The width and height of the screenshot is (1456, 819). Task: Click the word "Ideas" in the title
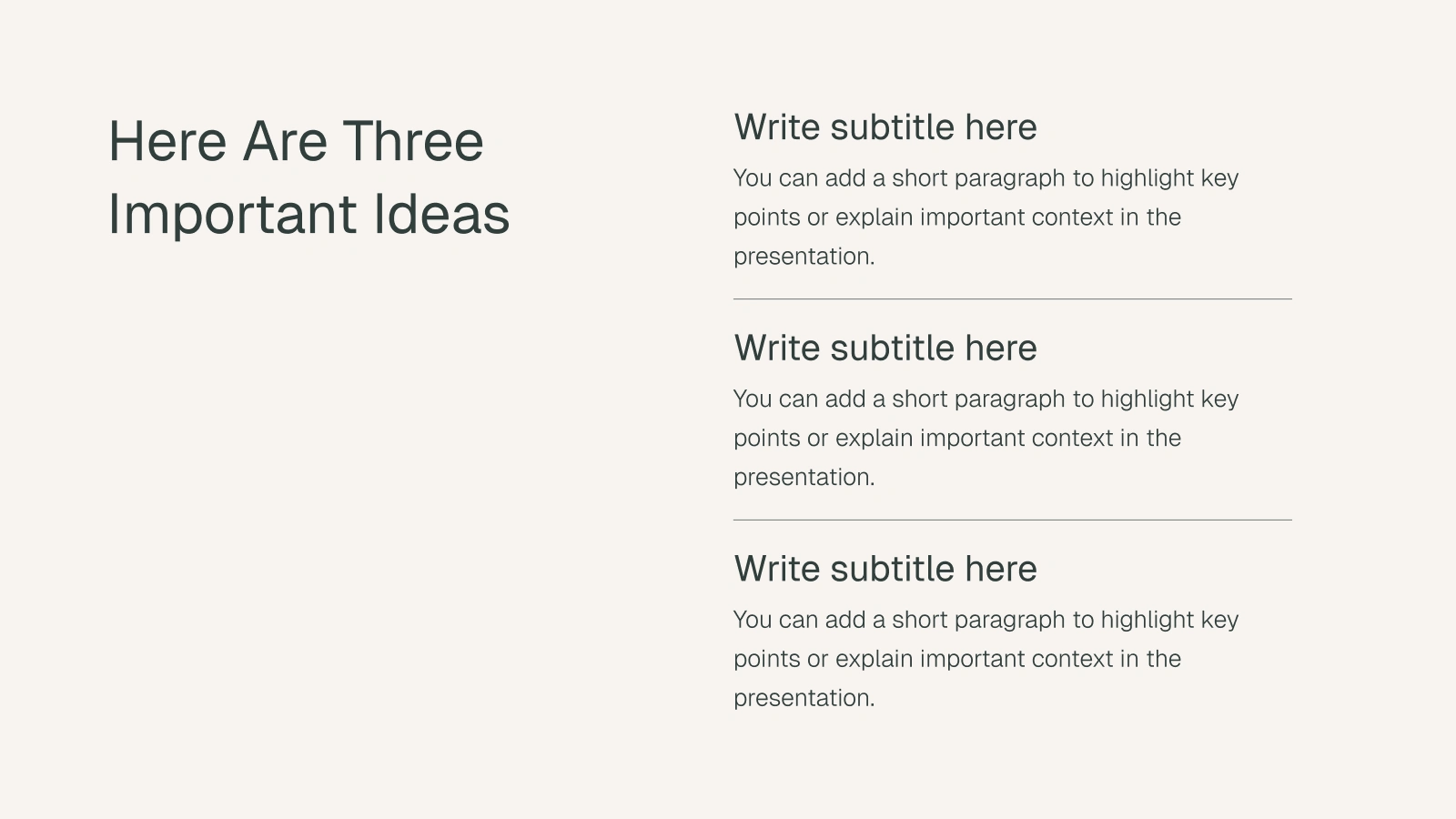pyautogui.click(x=441, y=215)
